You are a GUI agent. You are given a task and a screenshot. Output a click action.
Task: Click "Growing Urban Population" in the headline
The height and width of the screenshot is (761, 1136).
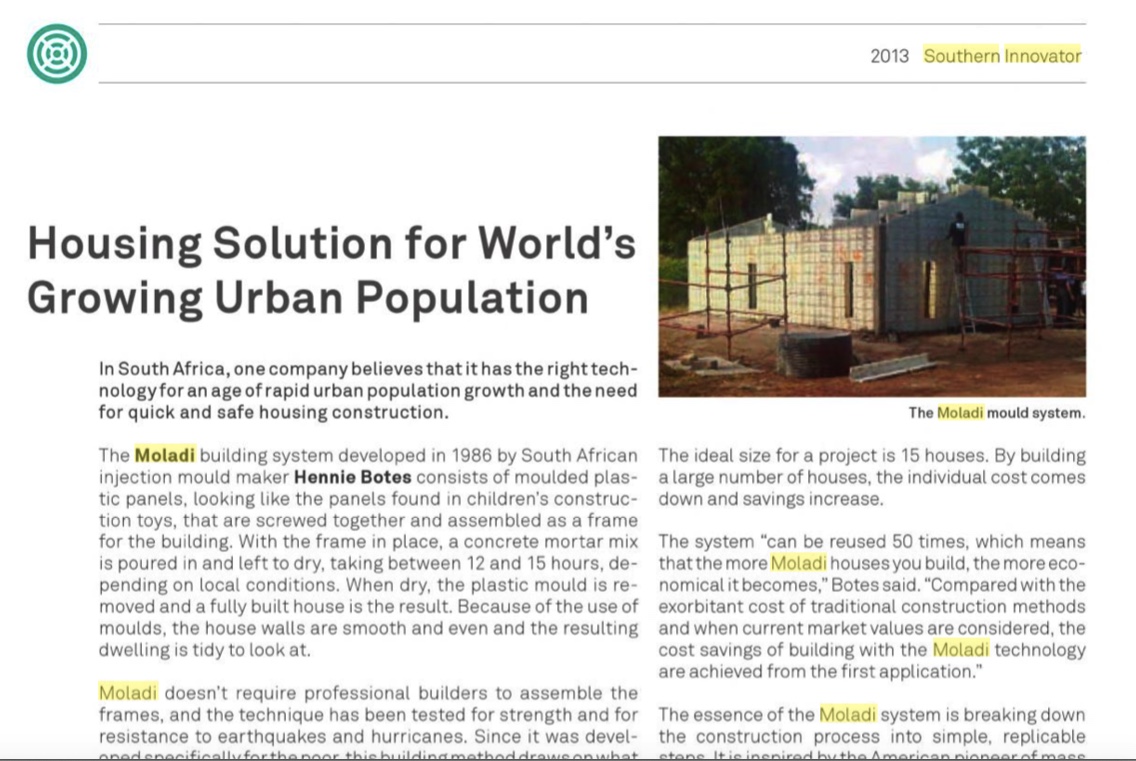click(307, 297)
